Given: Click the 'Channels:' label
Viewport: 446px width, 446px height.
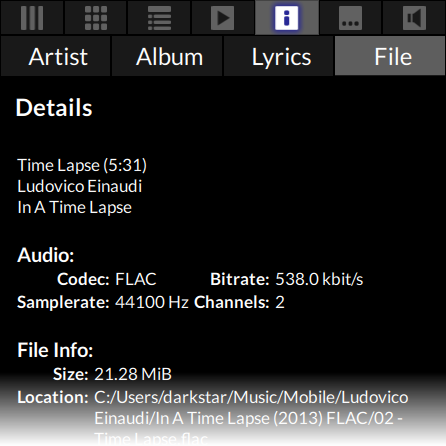Looking at the screenshot, I should [232, 302].
